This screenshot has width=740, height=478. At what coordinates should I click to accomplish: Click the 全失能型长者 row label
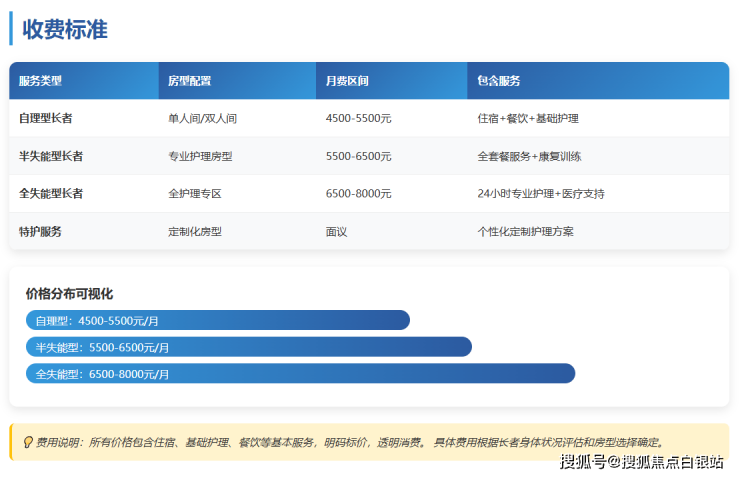pos(51,193)
